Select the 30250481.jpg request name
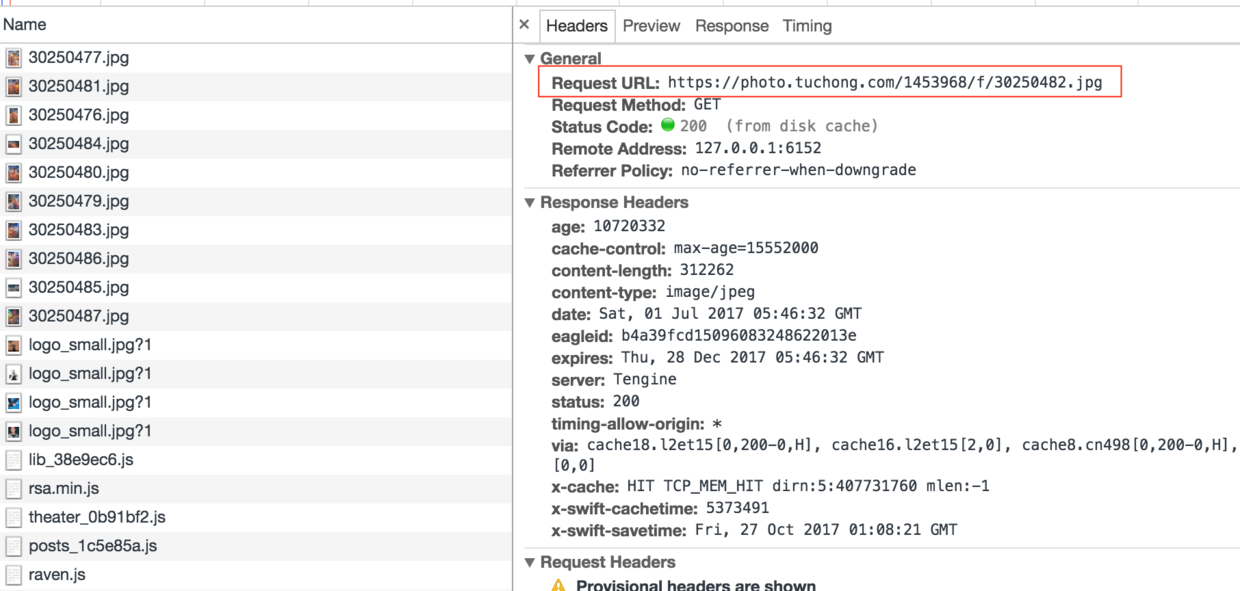The height and width of the screenshot is (591, 1240). 79,87
